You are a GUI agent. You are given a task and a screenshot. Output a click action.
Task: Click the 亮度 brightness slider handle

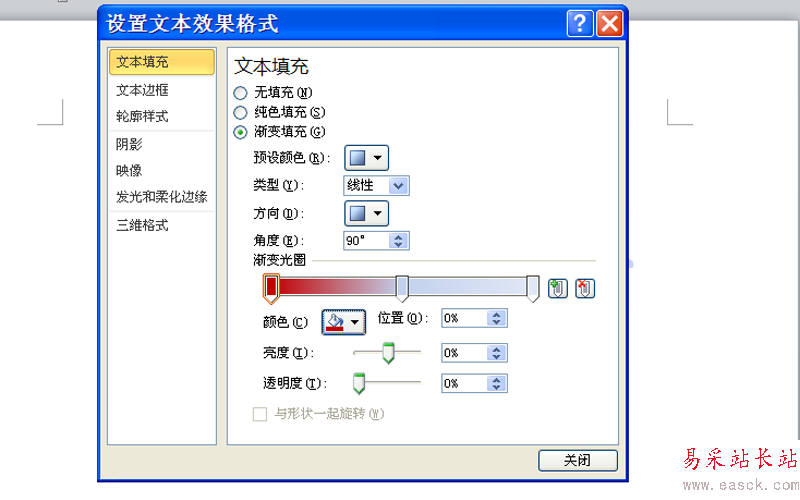click(388, 353)
